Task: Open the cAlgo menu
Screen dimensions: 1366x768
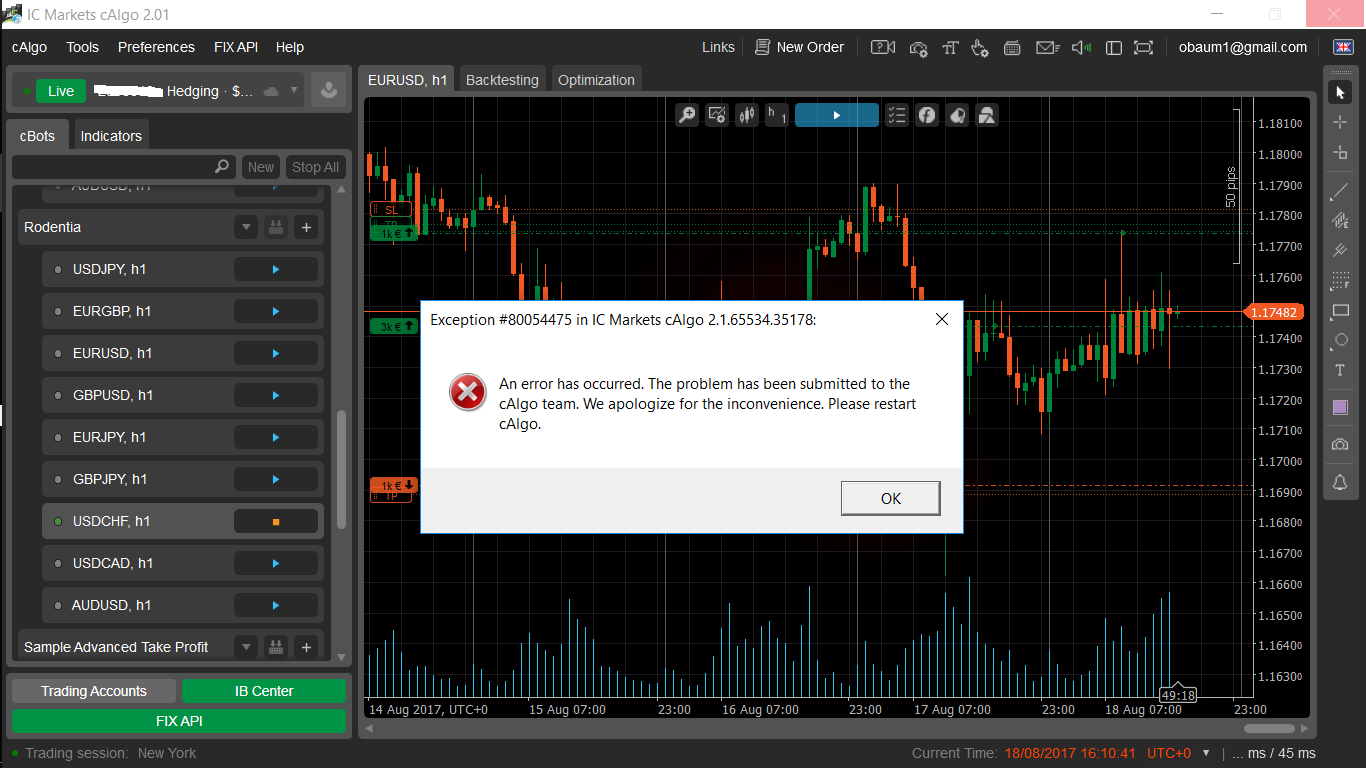Action: click(x=29, y=47)
